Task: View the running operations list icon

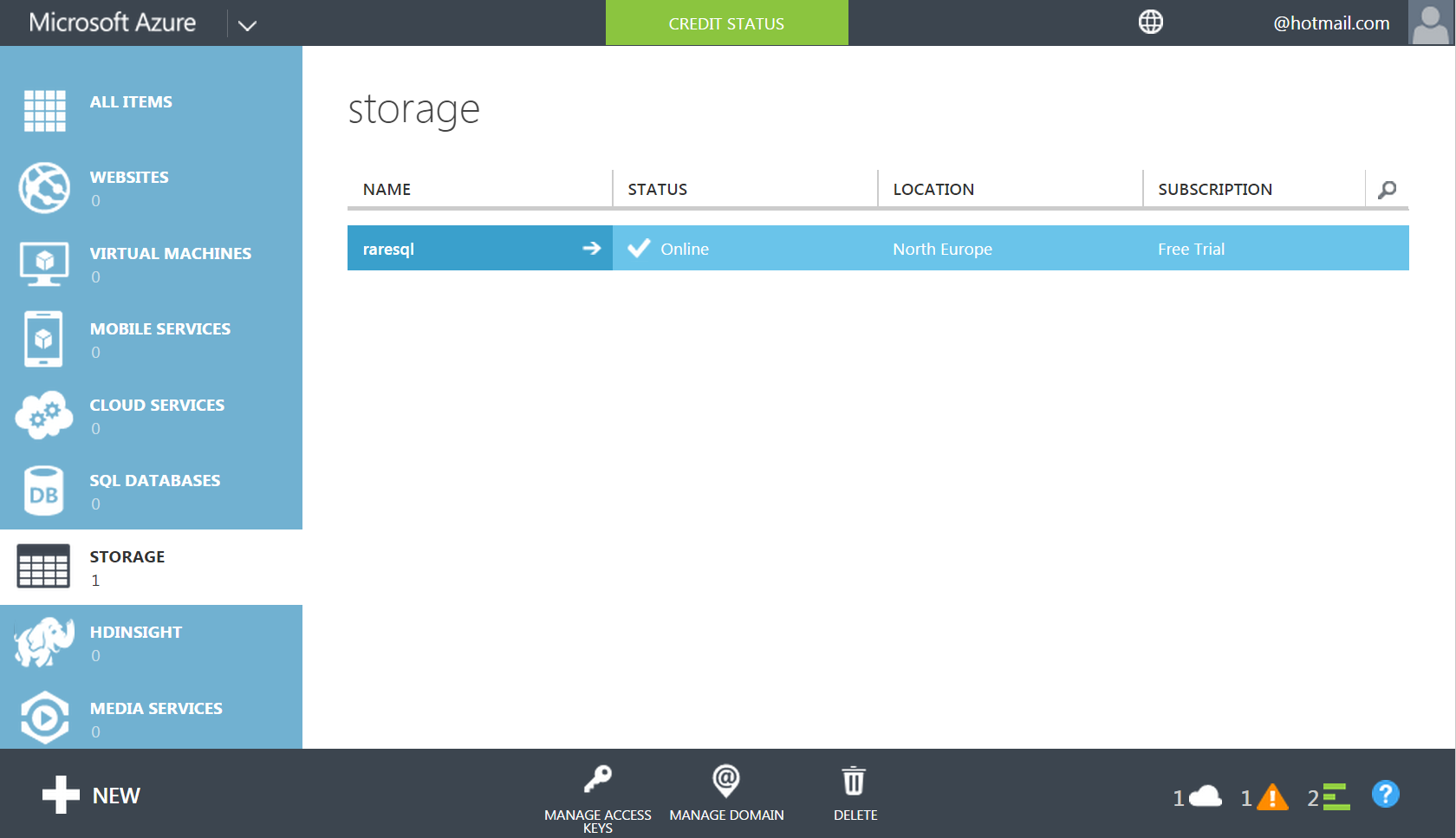Action: (1336, 796)
